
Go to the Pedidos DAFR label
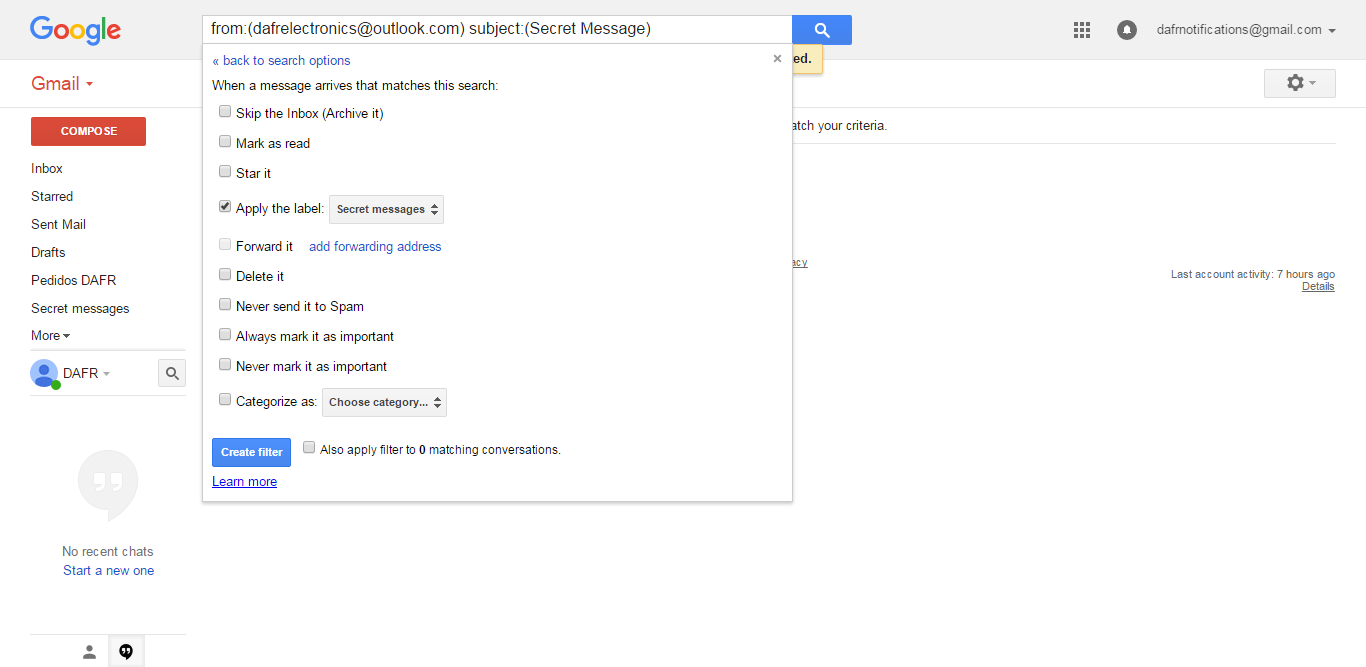(73, 280)
